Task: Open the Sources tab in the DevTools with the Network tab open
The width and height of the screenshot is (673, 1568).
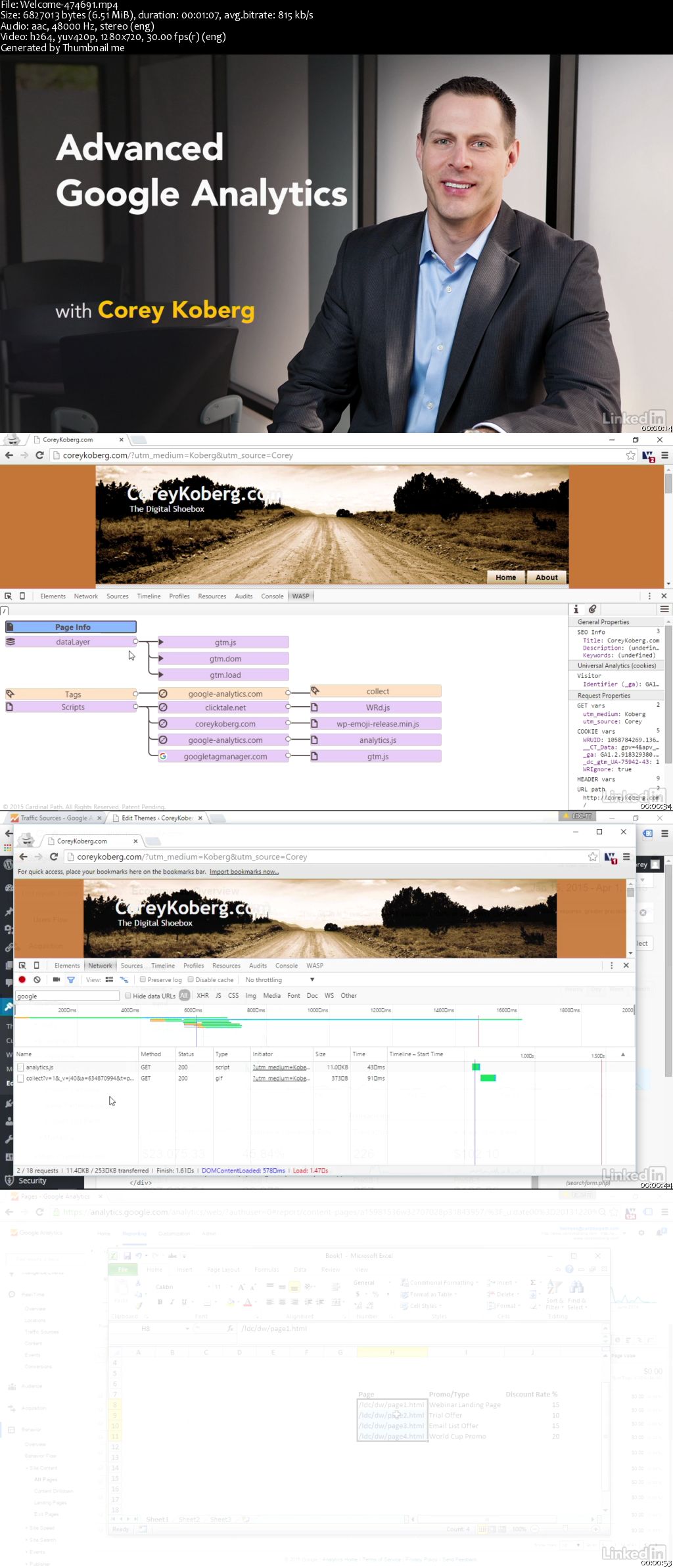Action: (x=131, y=966)
